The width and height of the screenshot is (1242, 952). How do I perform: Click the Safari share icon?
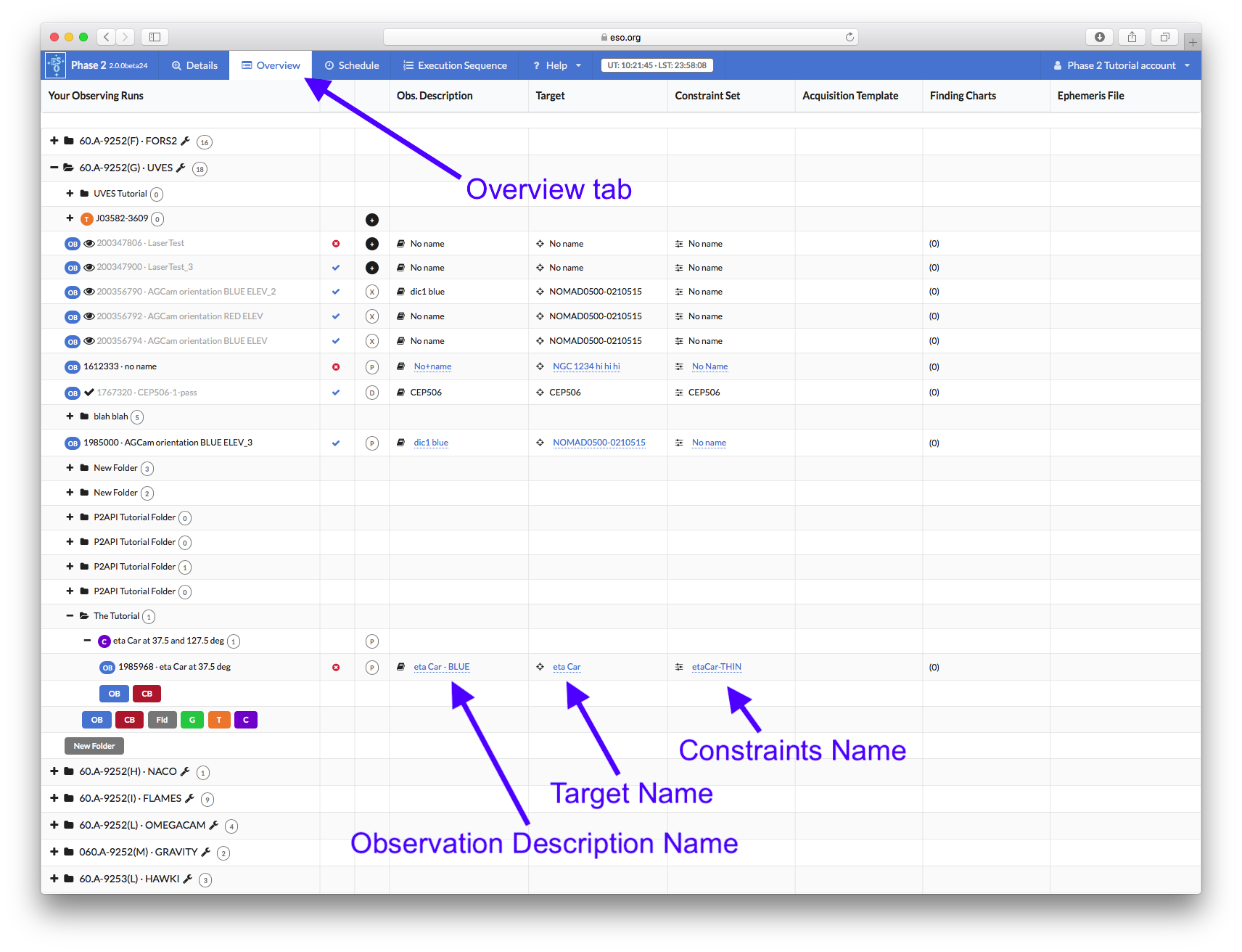click(1132, 37)
